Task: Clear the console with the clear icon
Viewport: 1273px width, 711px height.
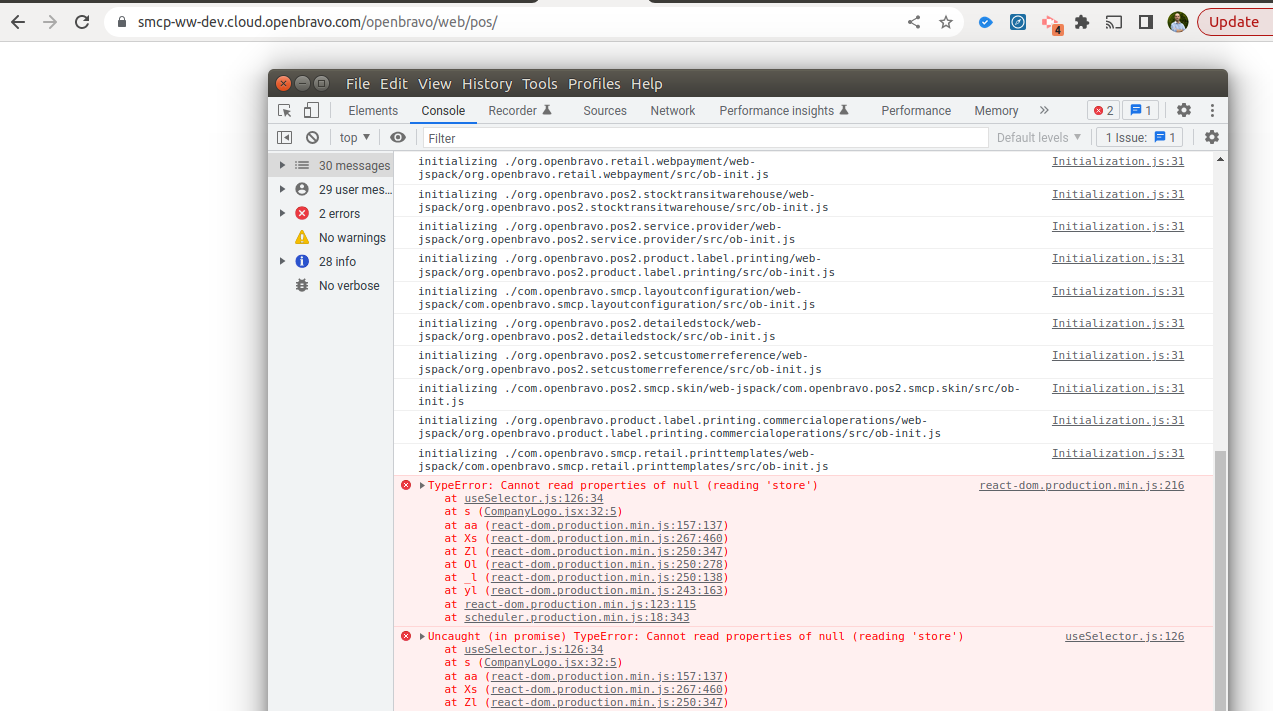Action: point(312,138)
